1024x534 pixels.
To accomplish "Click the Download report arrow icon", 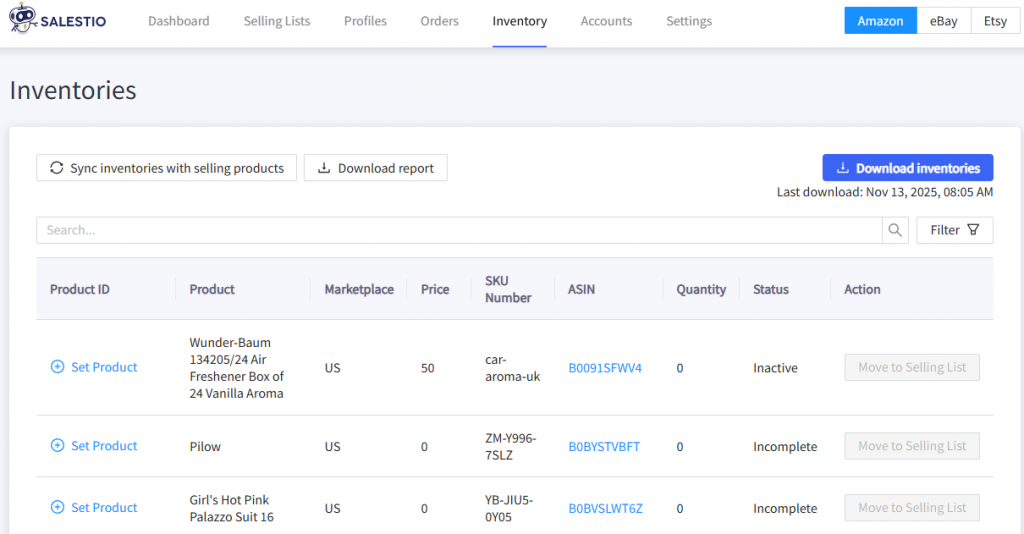I will [324, 168].
